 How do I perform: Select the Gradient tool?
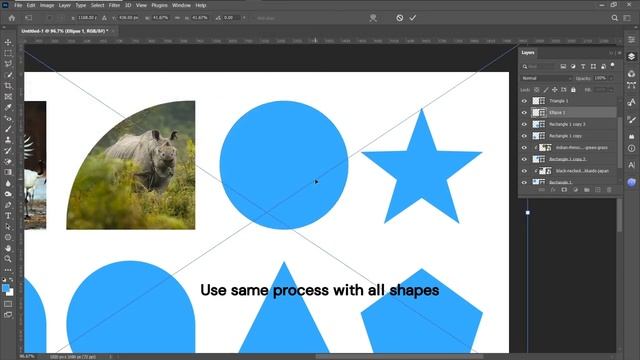[8, 172]
